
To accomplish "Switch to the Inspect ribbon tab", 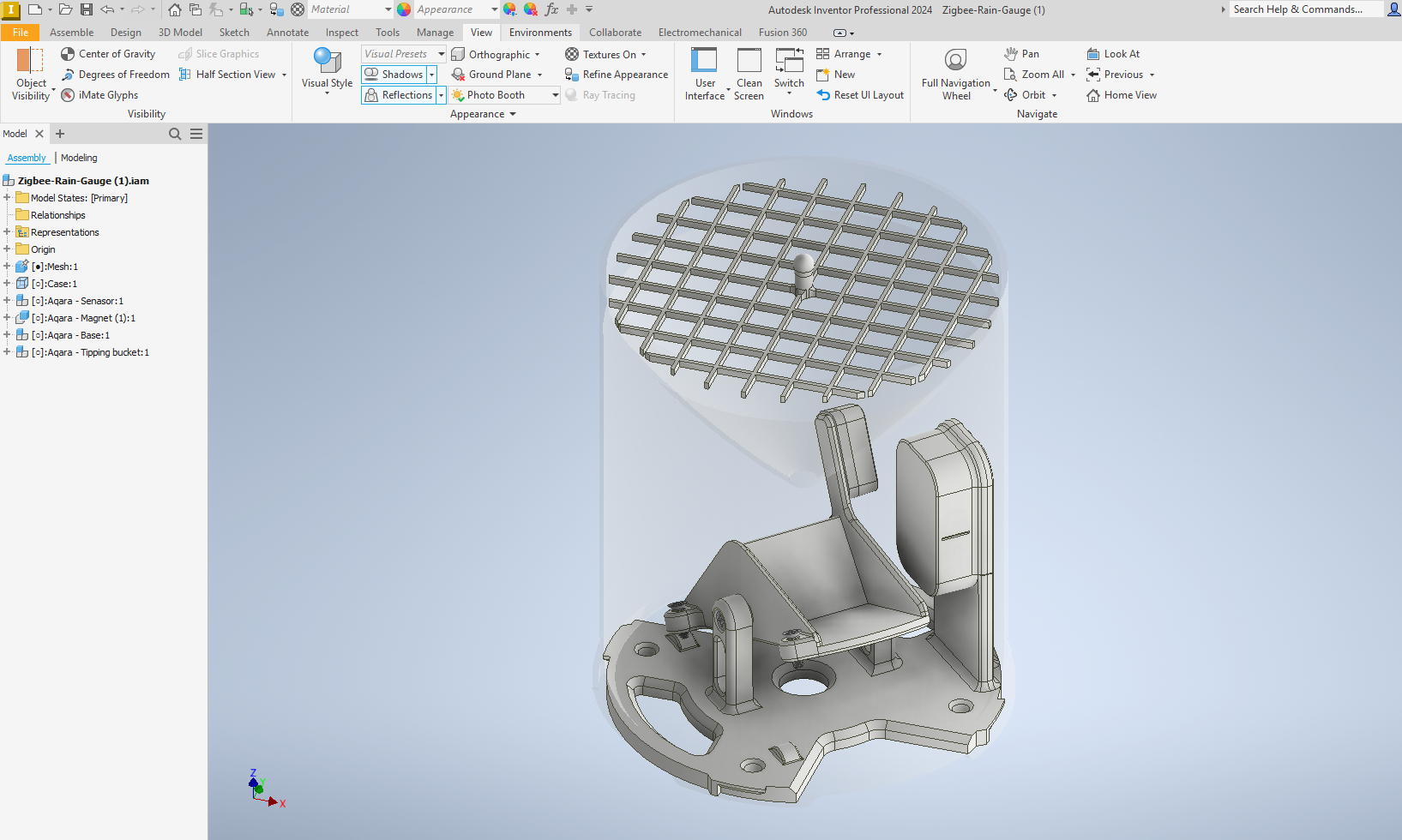I will [x=342, y=33].
